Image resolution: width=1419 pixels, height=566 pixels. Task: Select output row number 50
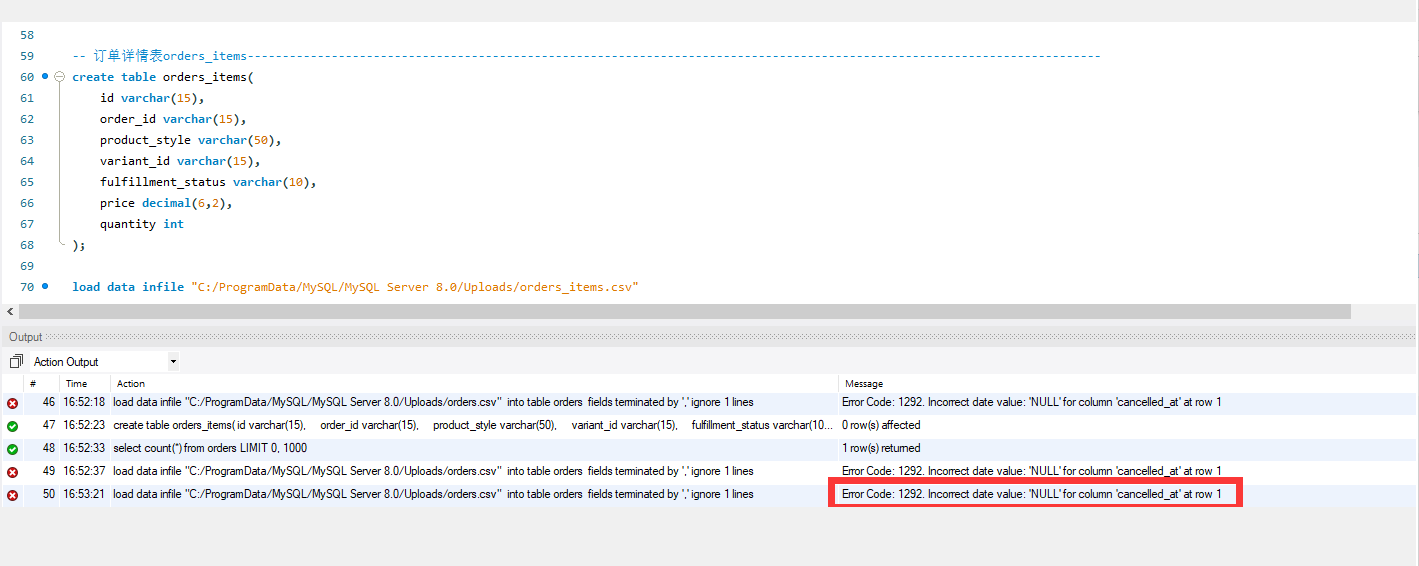pyautogui.click(x=49, y=494)
